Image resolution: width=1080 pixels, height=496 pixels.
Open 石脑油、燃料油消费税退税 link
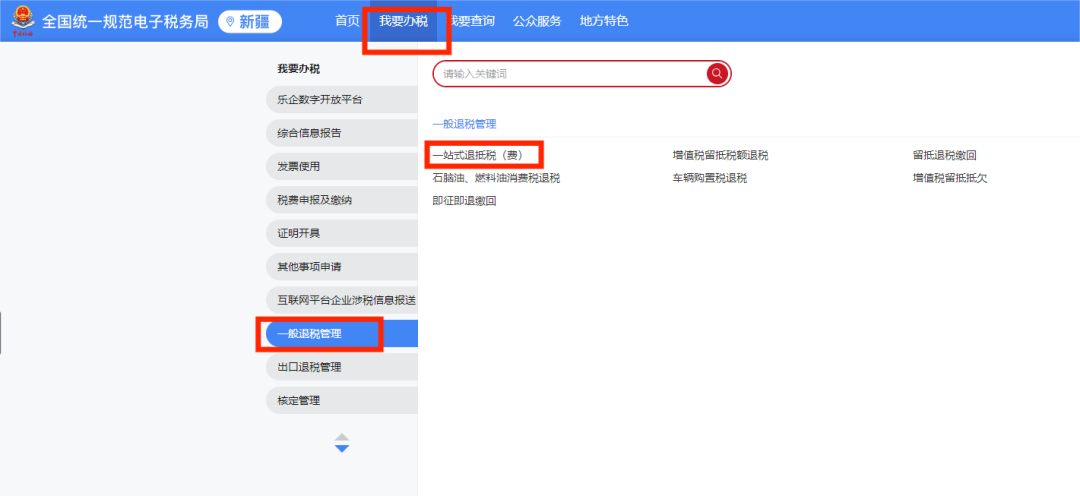pyautogui.click(x=496, y=178)
